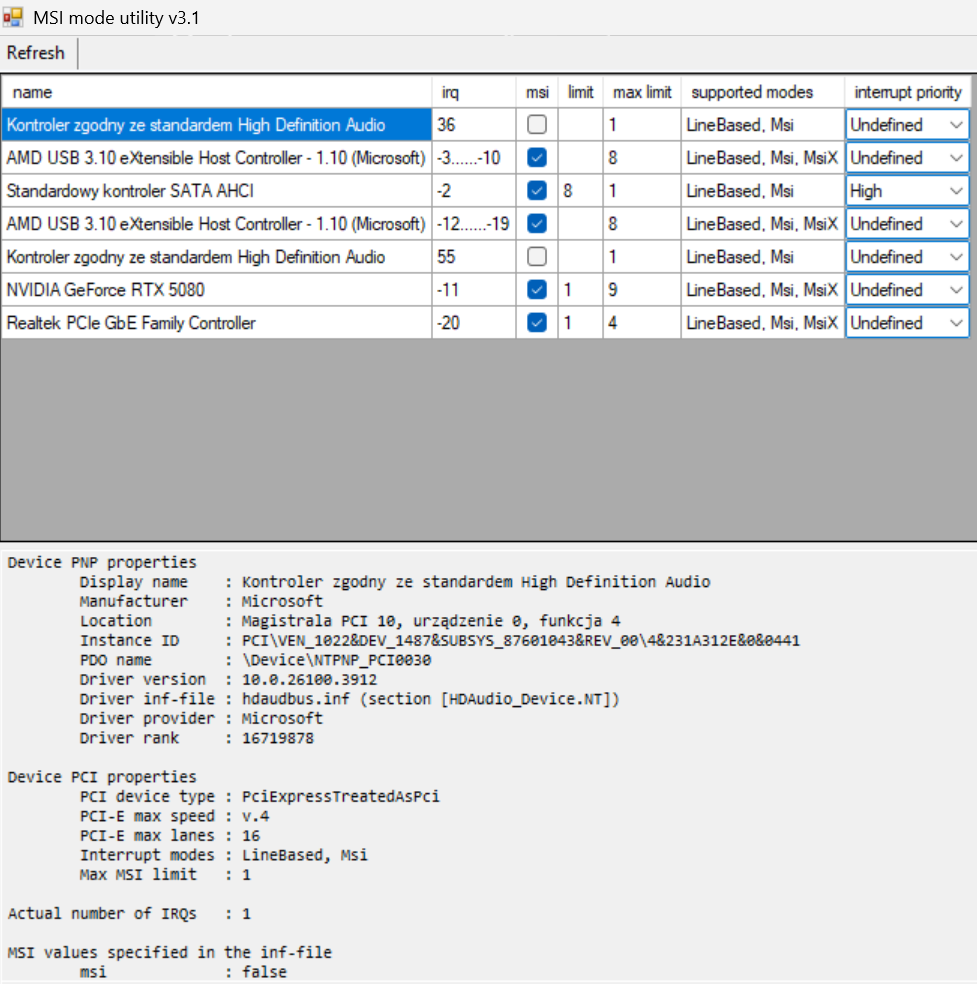977x984 pixels.
Task: Enable MSI for the first High Definition Audio controller
Action: (537, 125)
